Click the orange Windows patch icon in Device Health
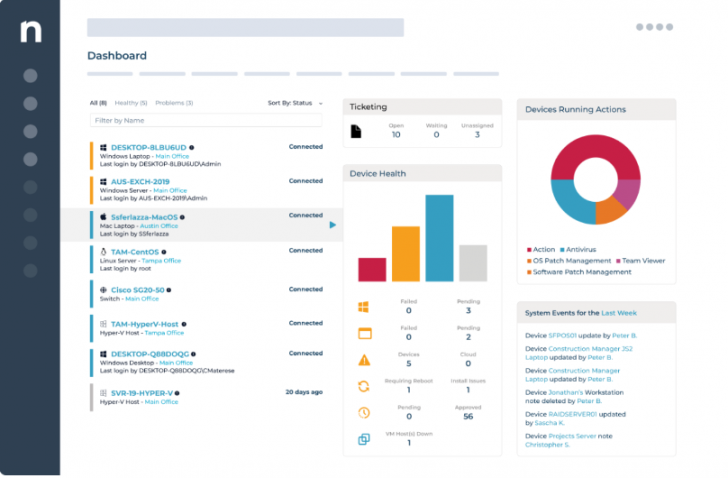 pyautogui.click(x=364, y=307)
